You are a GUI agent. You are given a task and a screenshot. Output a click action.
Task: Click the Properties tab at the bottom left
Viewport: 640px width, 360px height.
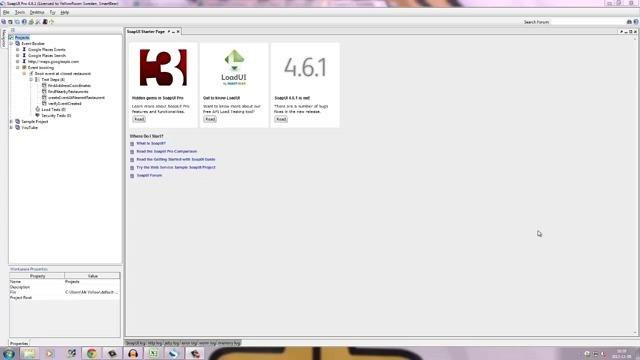[19, 344]
